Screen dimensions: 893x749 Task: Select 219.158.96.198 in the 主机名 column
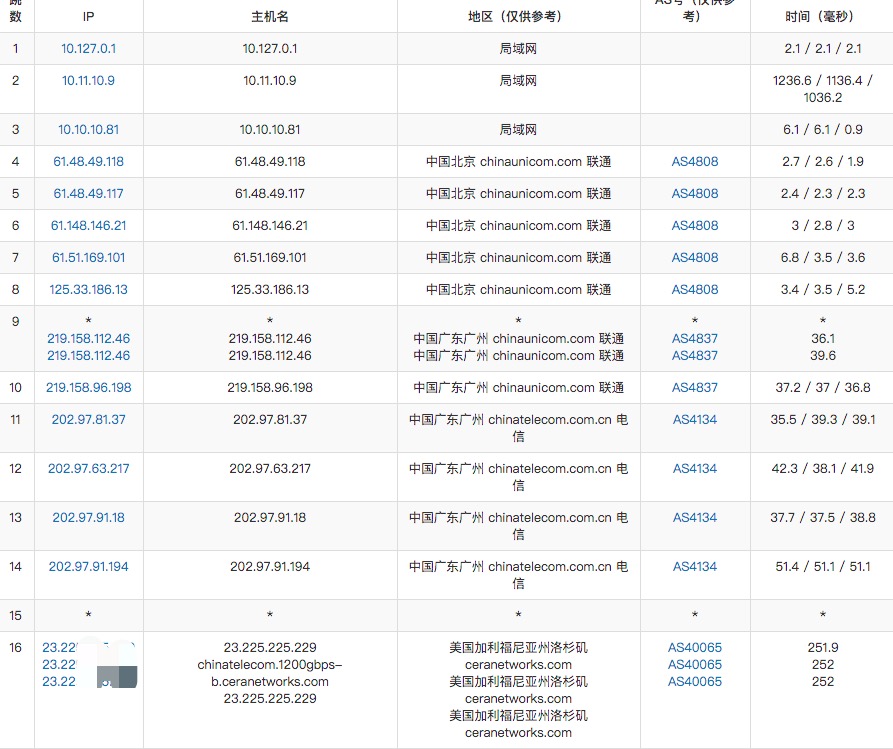click(270, 387)
